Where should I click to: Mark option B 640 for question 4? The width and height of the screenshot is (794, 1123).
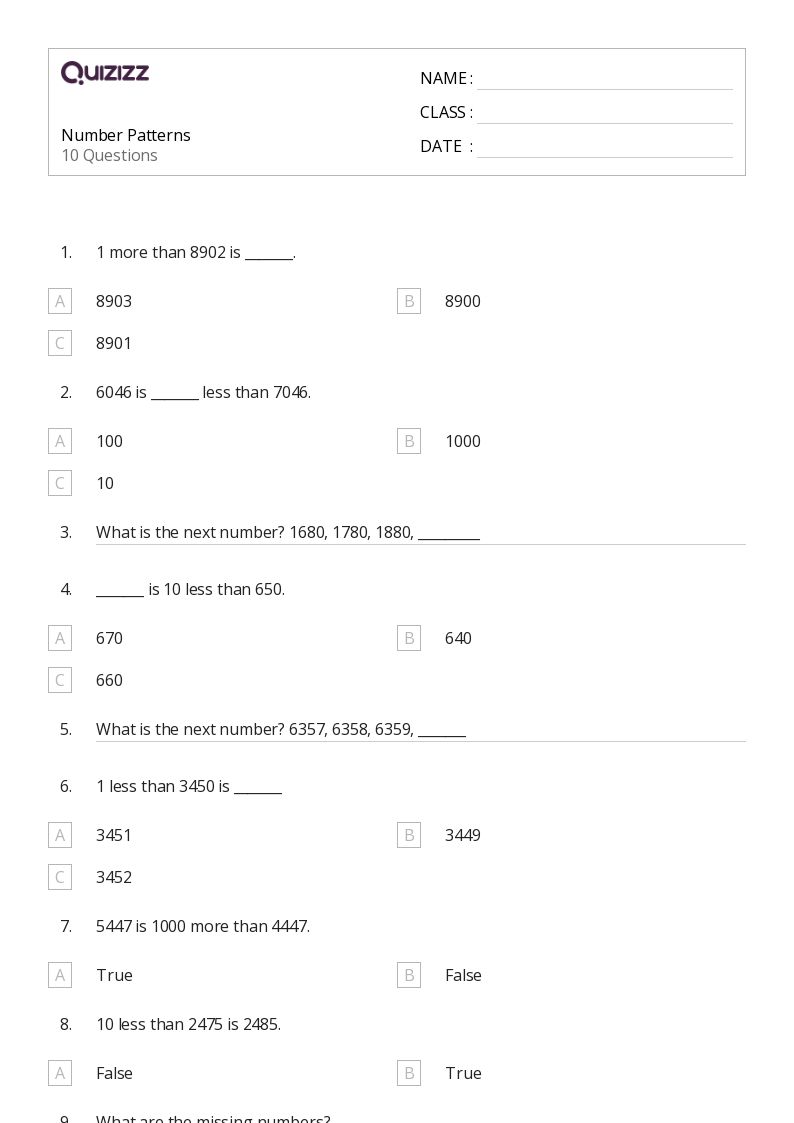point(409,638)
